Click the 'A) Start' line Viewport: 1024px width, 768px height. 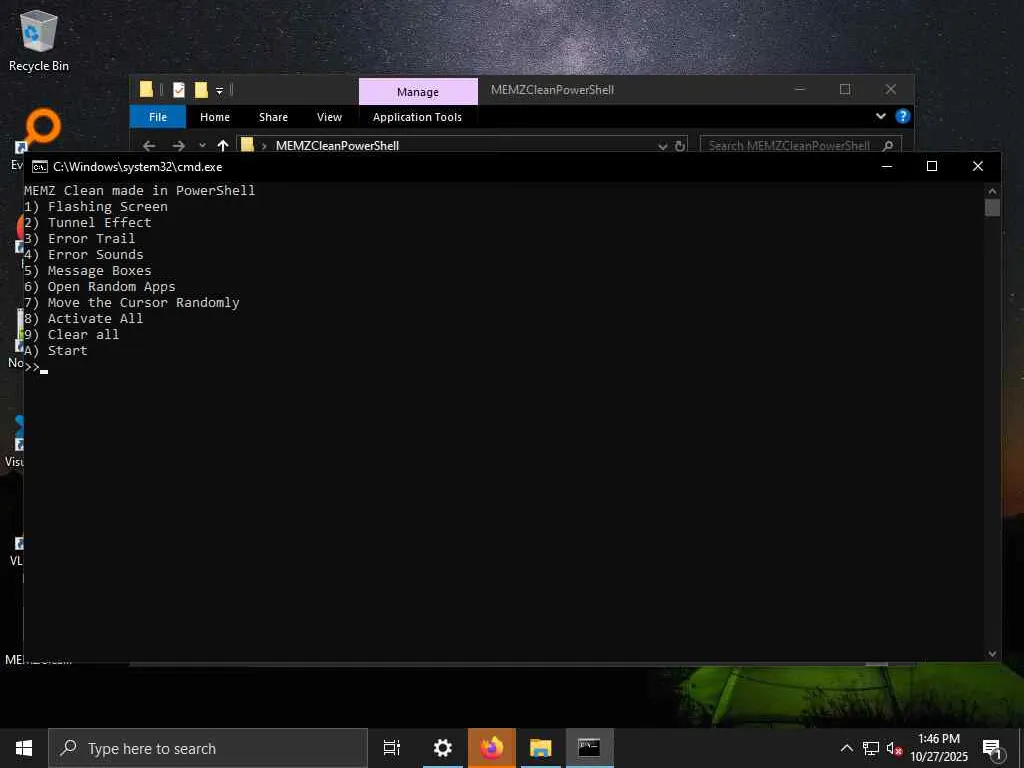coord(56,351)
